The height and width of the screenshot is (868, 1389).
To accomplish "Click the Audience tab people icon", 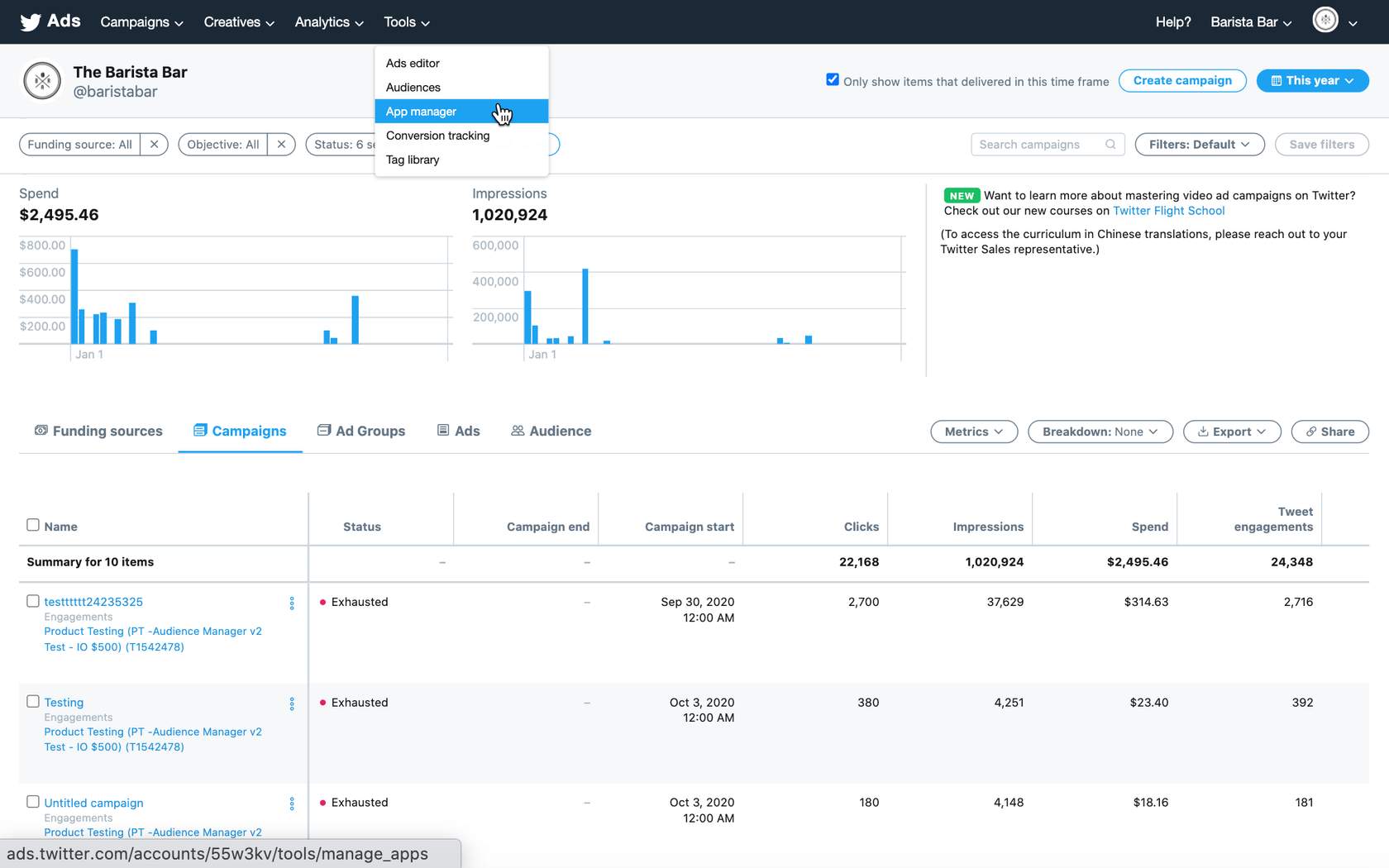I will 518,431.
